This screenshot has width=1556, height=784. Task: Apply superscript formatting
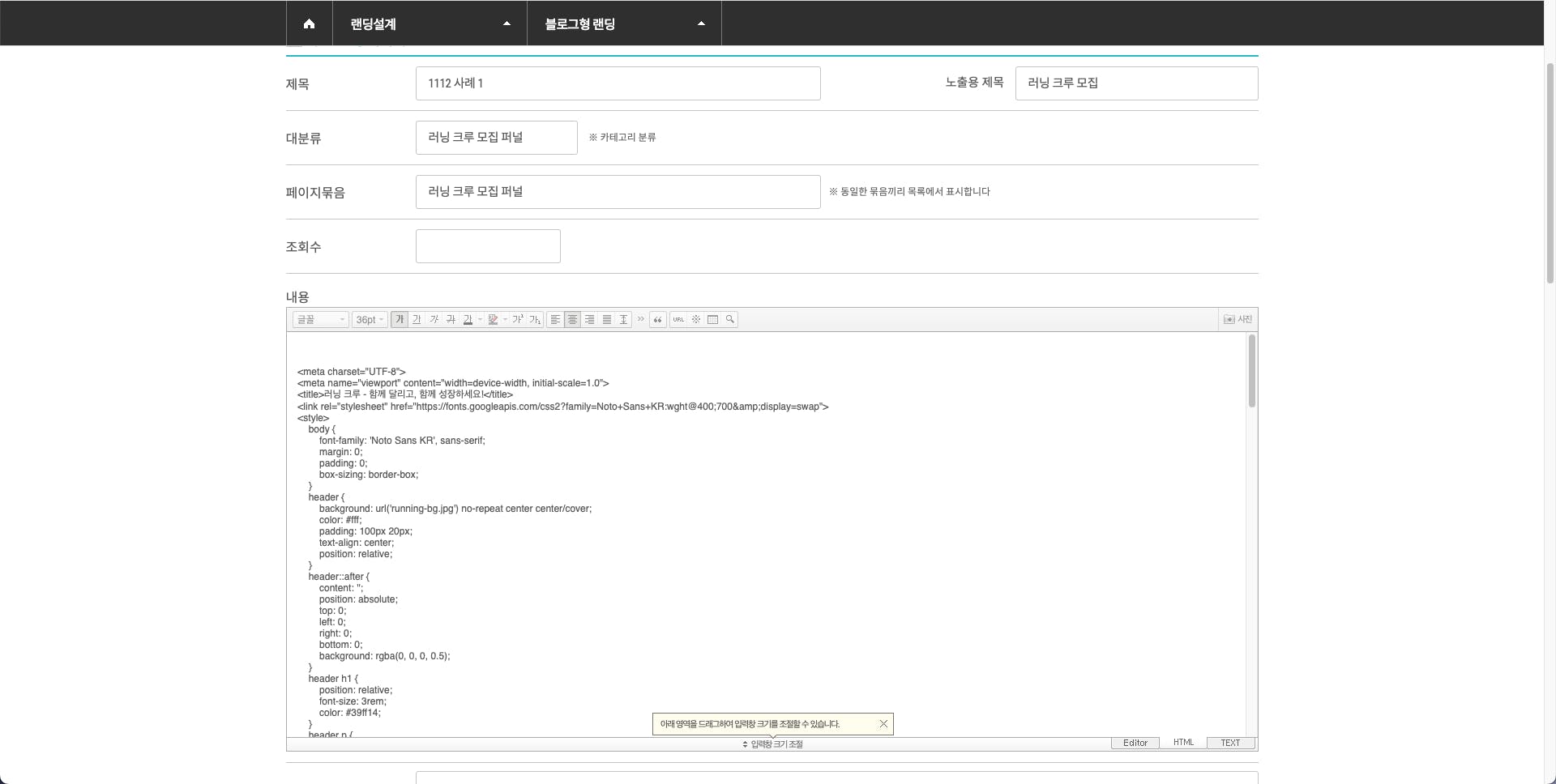(x=517, y=320)
